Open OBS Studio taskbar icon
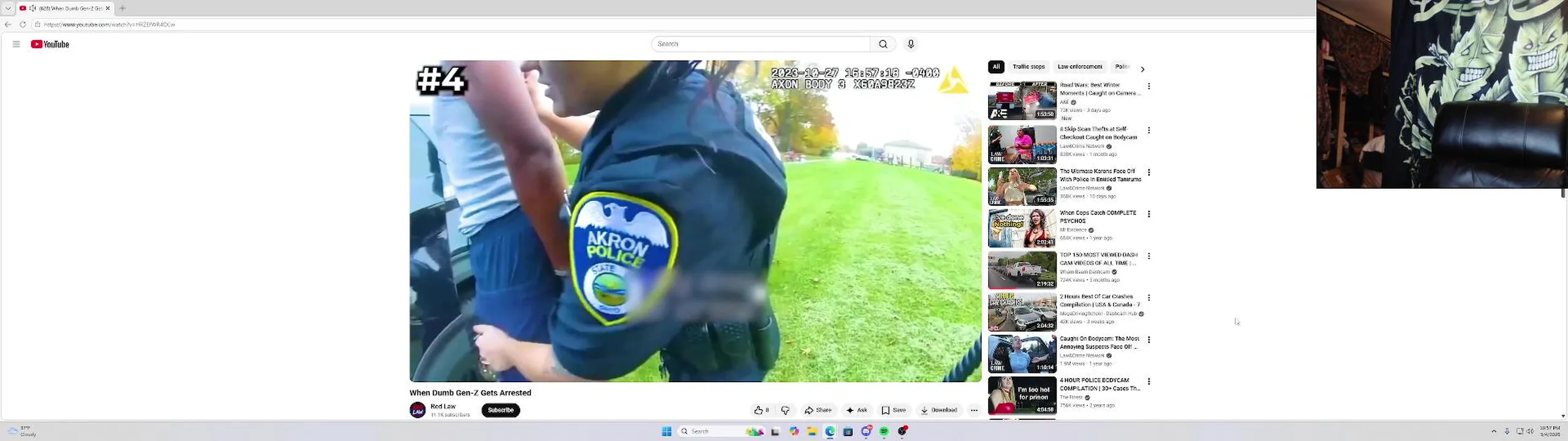 tap(902, 432)
